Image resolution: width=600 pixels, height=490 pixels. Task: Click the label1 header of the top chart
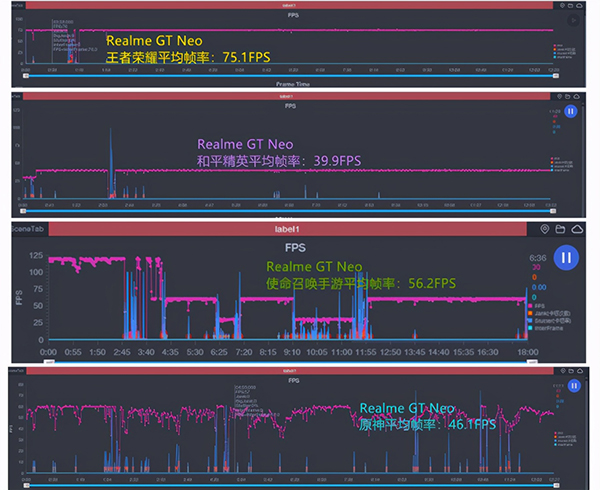tap(291, 5)
